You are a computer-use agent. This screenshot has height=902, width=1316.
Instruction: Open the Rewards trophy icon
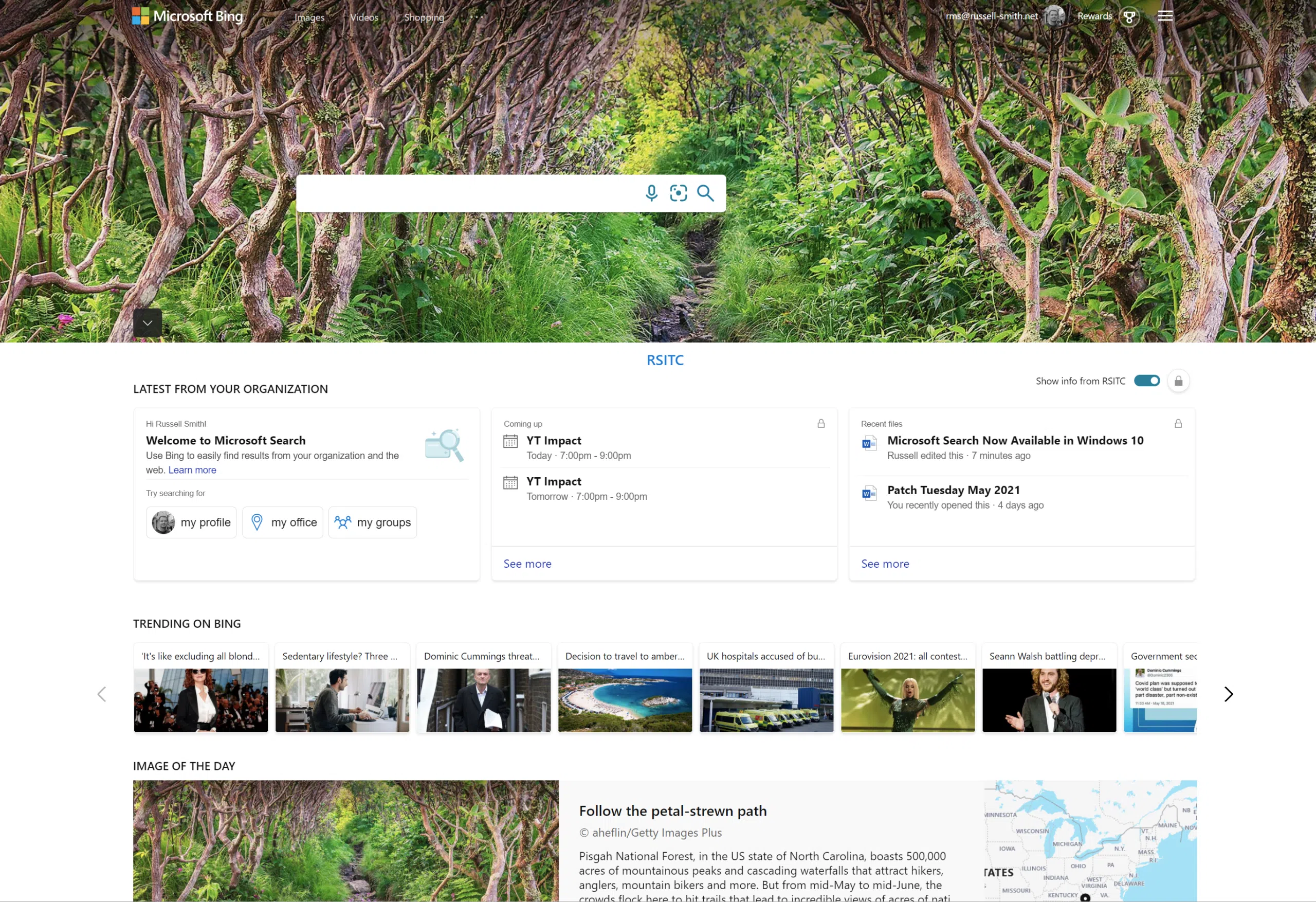click(x=1129, y=16)
